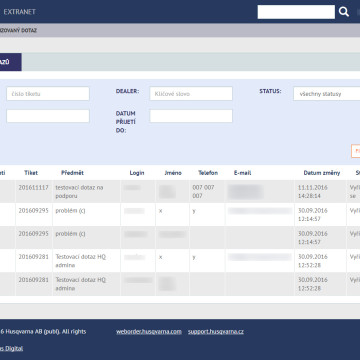Open the EXTRANET header link
This screenshot has height=360, width=360.
[19, 12]
